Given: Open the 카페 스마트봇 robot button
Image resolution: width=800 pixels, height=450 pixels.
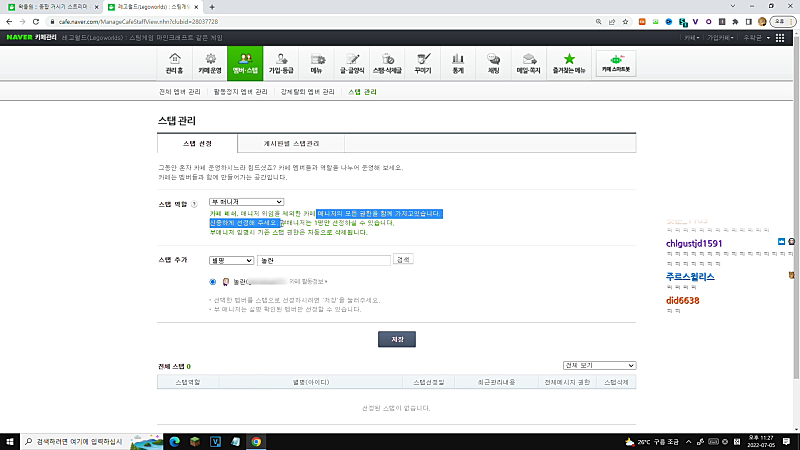Looking at the screenshot, I should (616, 64).
